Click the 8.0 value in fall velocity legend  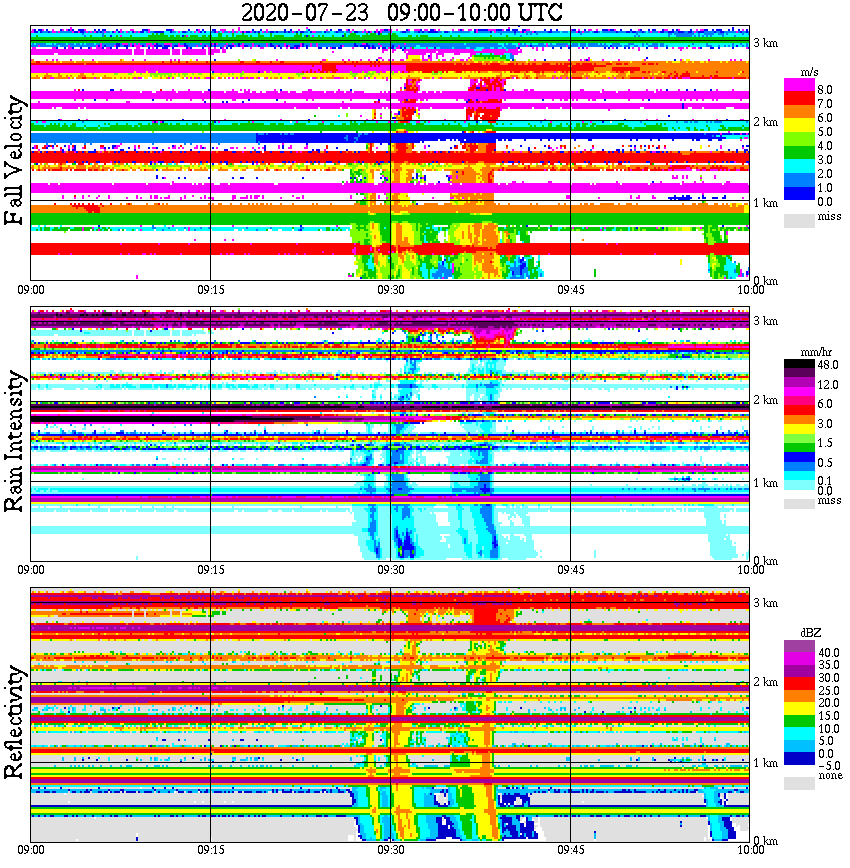[x=825, y=90]
